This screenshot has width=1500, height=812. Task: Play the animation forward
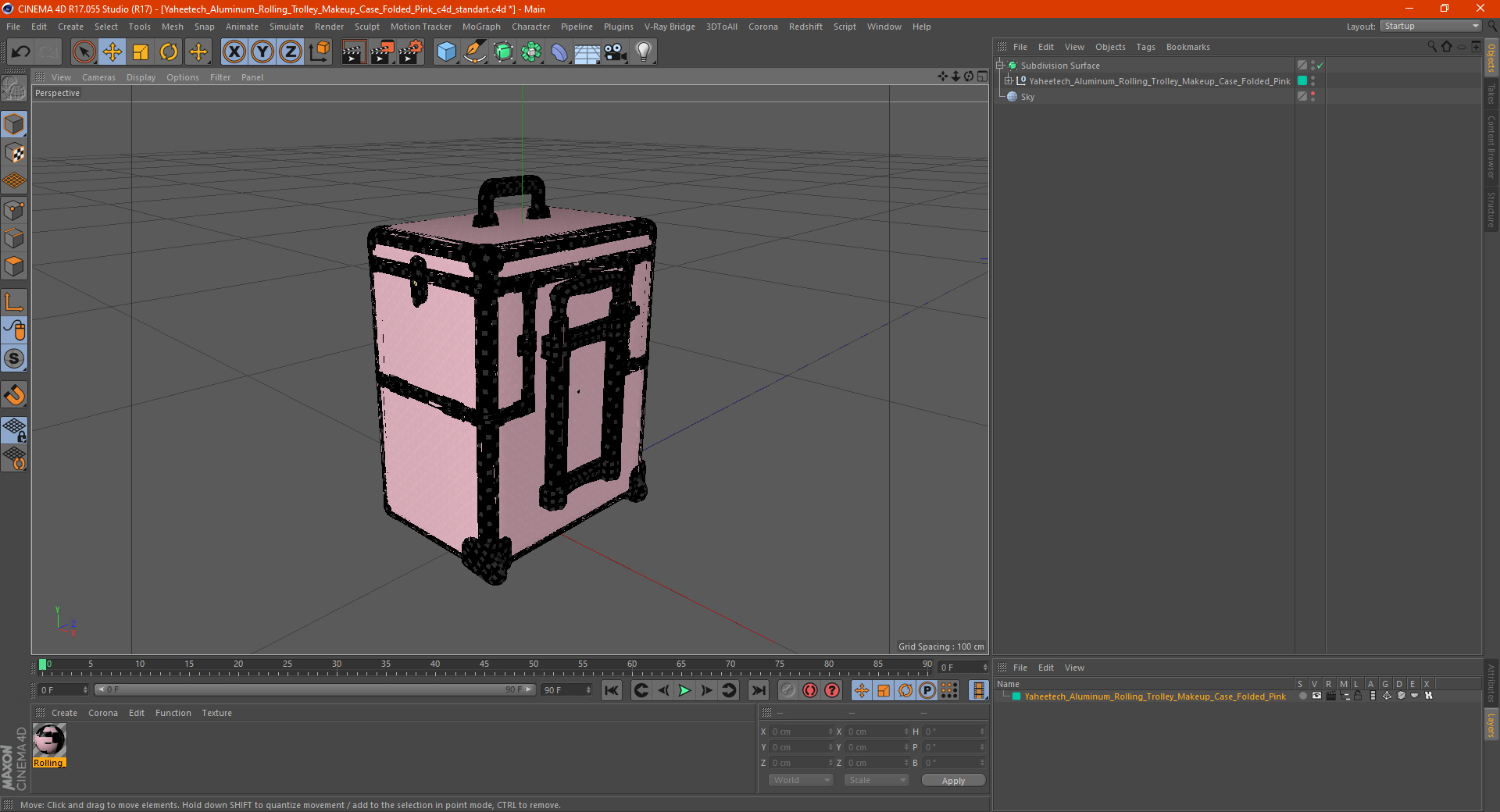[x=684, y=690]
